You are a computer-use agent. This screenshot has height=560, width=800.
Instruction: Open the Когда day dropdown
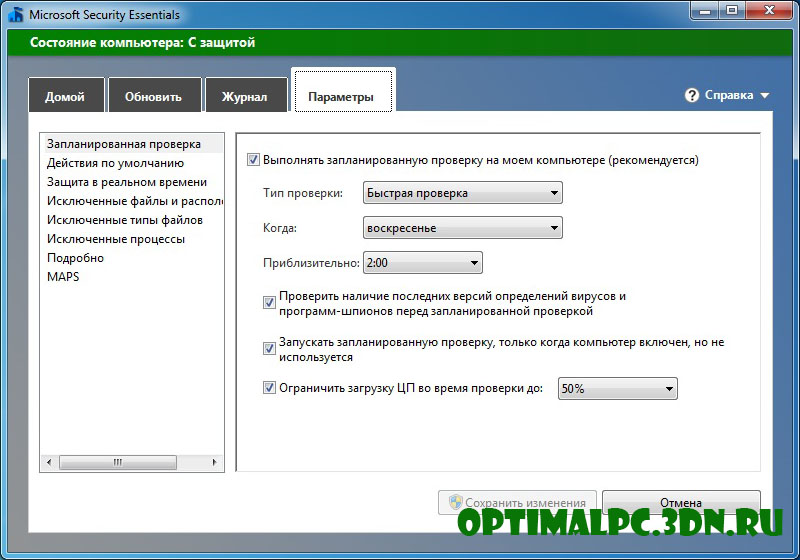pyautogui.click(x=463, y=228)
